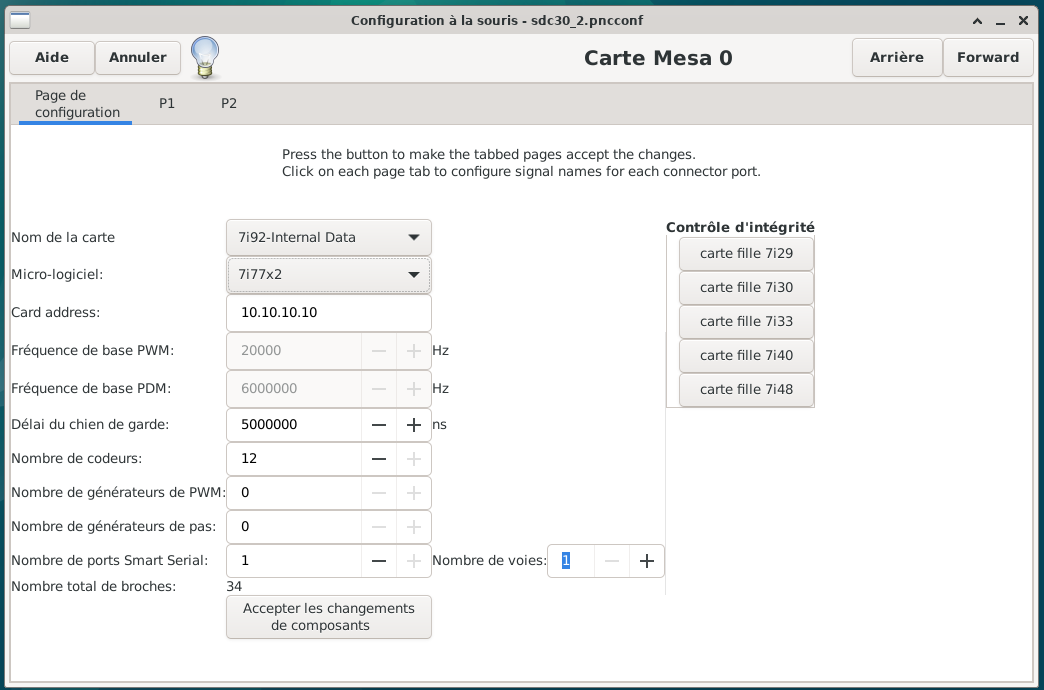1044x690 pixels.
Task: Click the carte fille 7i29 button
Action: pyautogui.click(x=746, y=254)
